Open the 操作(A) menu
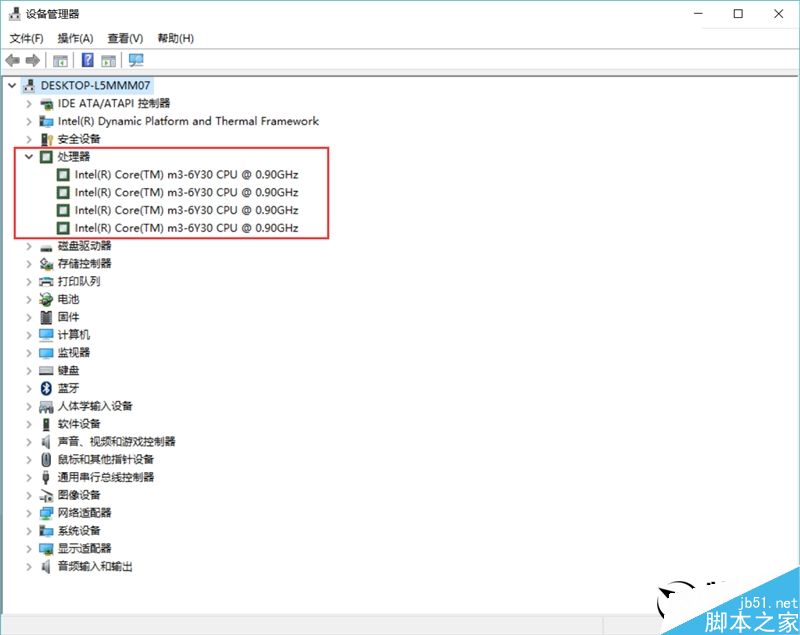 point(75,38)
